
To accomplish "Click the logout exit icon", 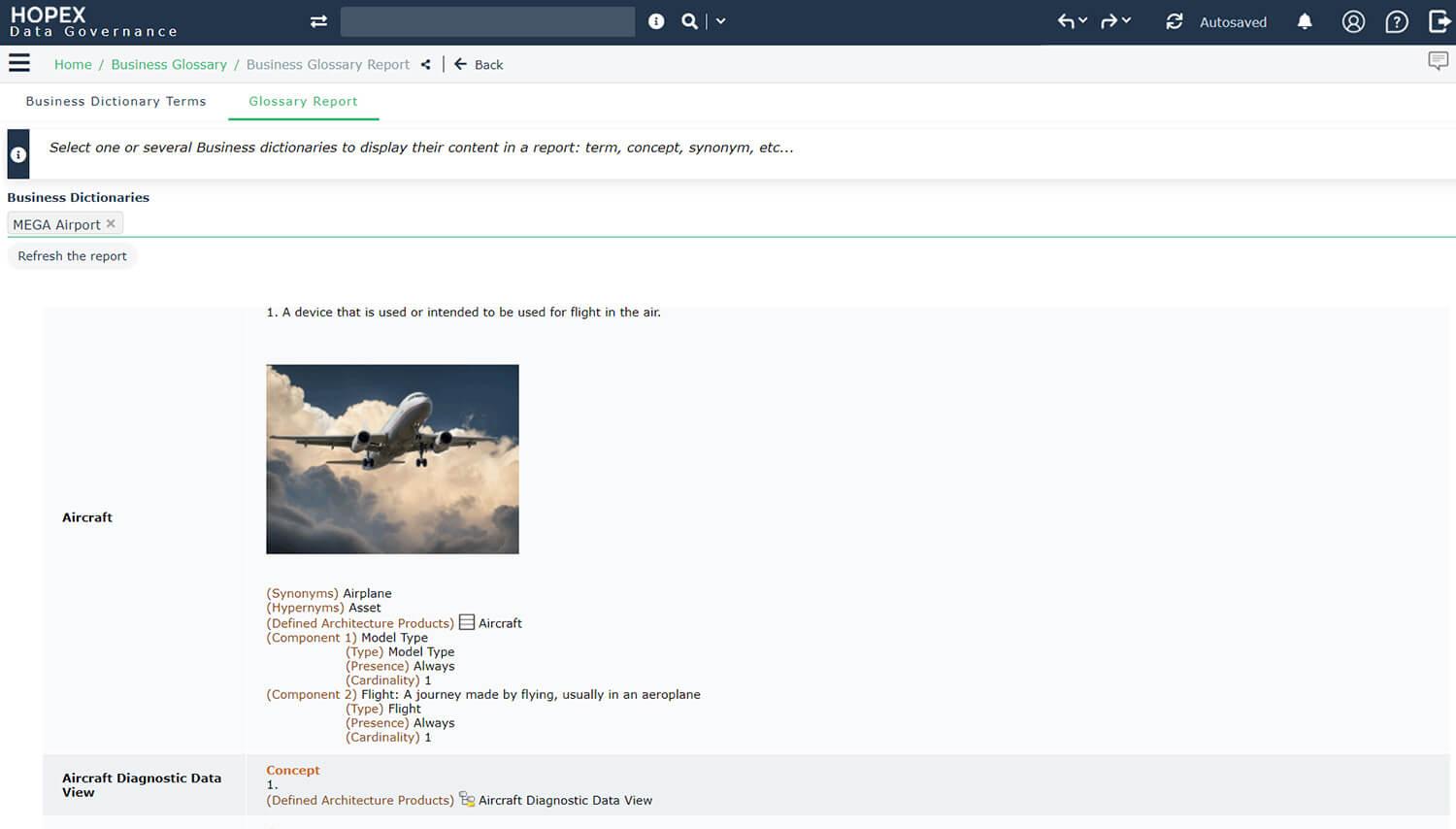I will [x=1439, y=21].
